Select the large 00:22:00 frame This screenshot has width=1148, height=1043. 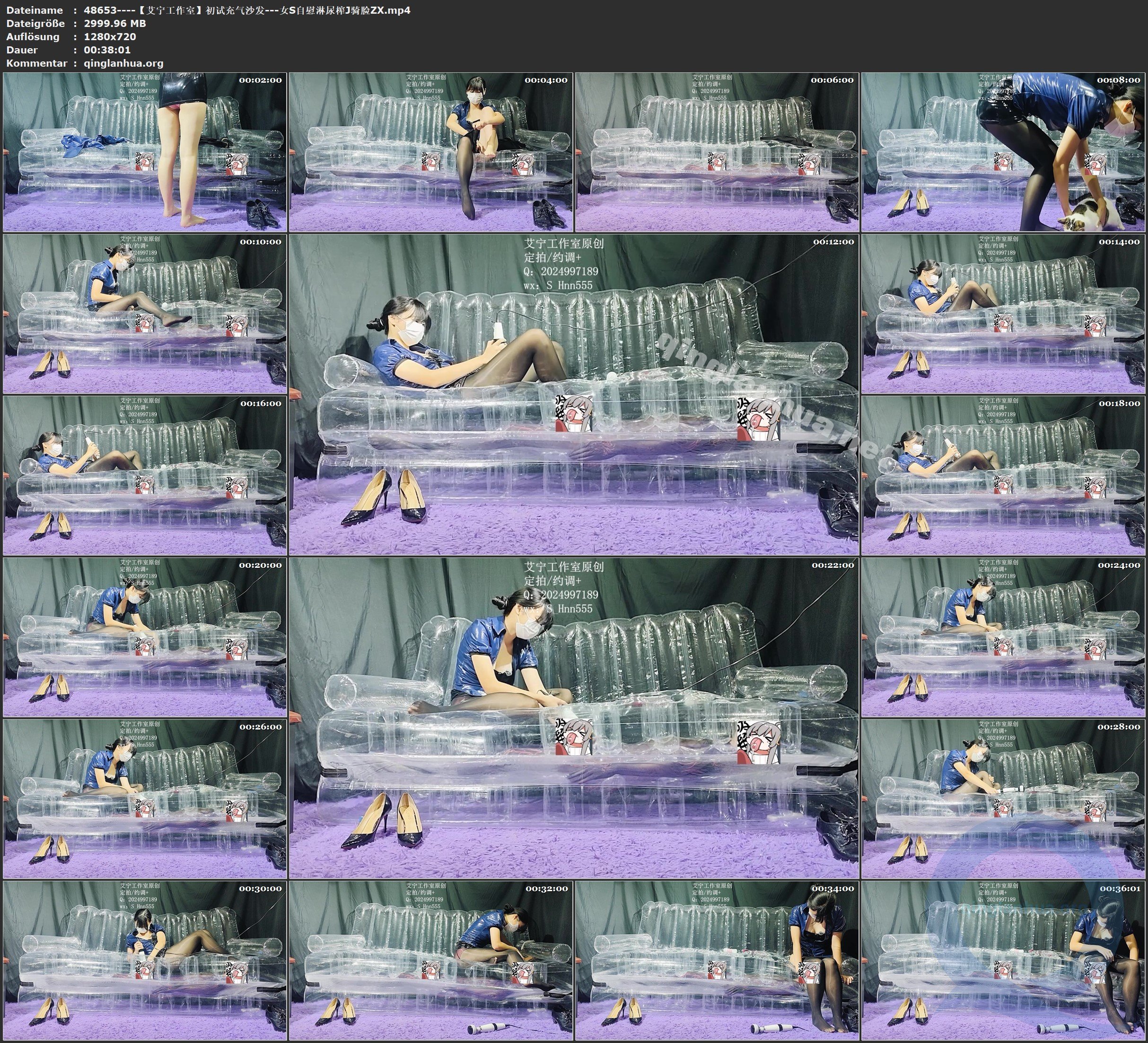[x=573, y=718]
